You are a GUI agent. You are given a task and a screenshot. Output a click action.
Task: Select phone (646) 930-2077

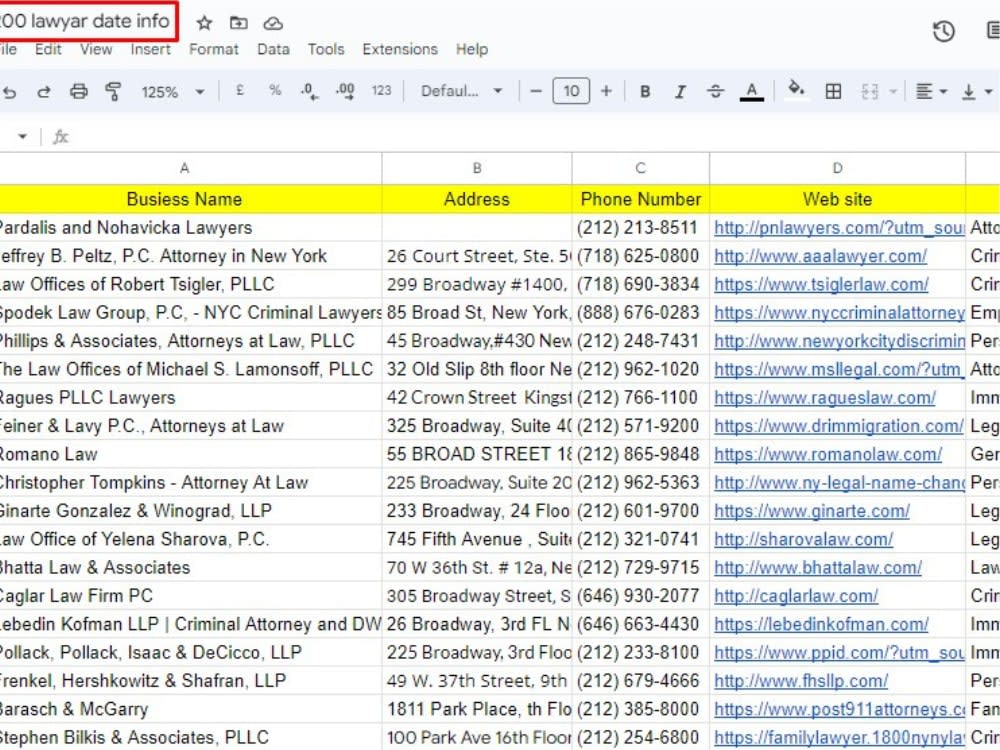(x=640, y=596)
